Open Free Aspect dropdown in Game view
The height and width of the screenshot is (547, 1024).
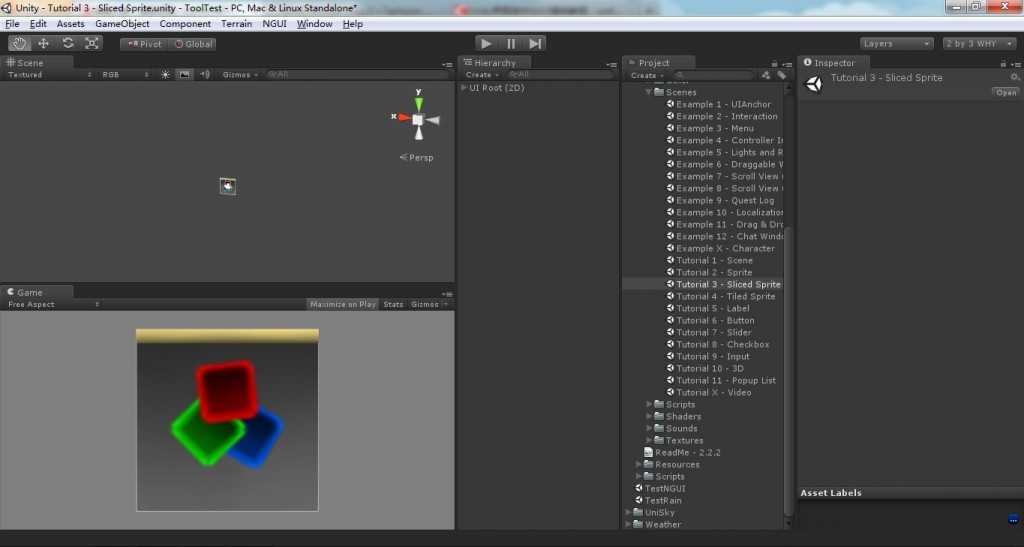[53, 305]
